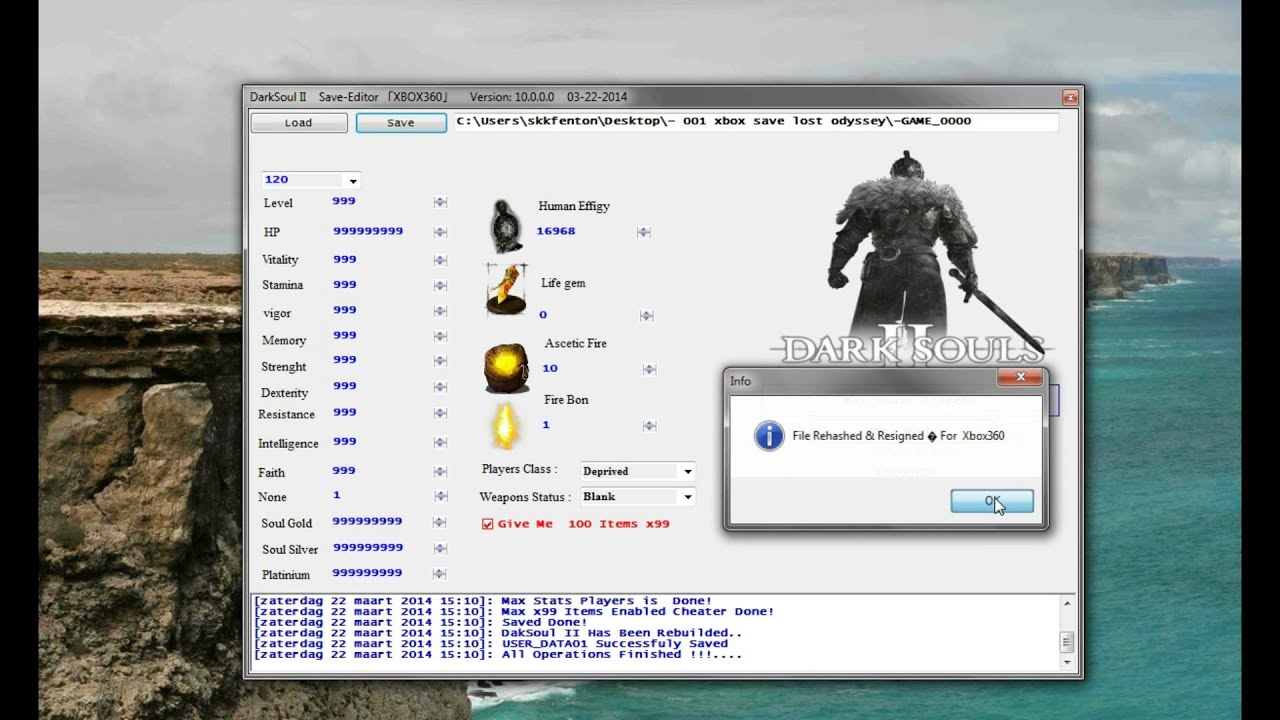This screenshot has width=1280, height=720.
Task: Confirm the Info dialog with OK
Action: (992, 501)
